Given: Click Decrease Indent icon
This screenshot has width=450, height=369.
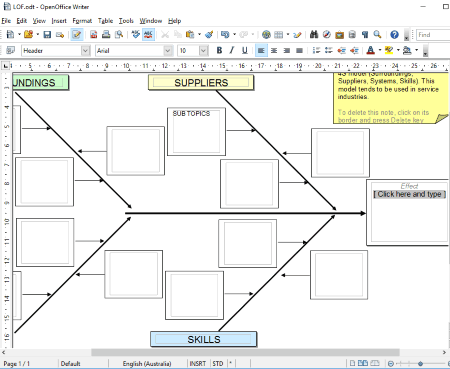Looking at the screenshot, I should pos(341,50).
